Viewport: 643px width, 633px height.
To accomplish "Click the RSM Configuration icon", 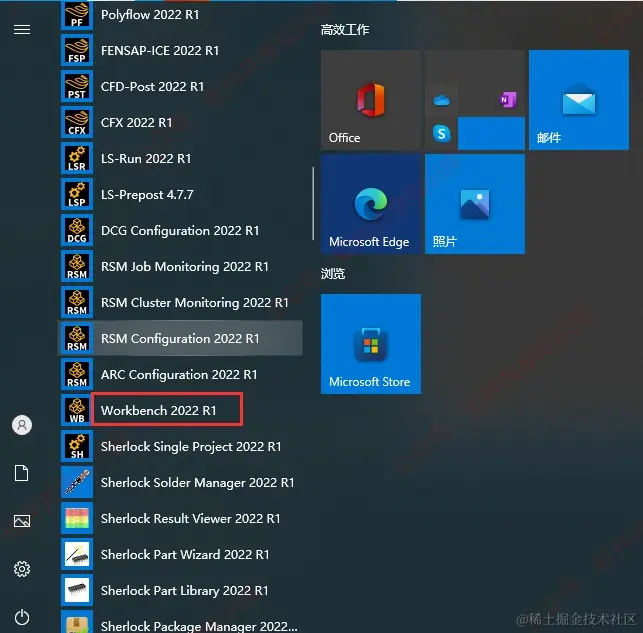I will (77, 339).
